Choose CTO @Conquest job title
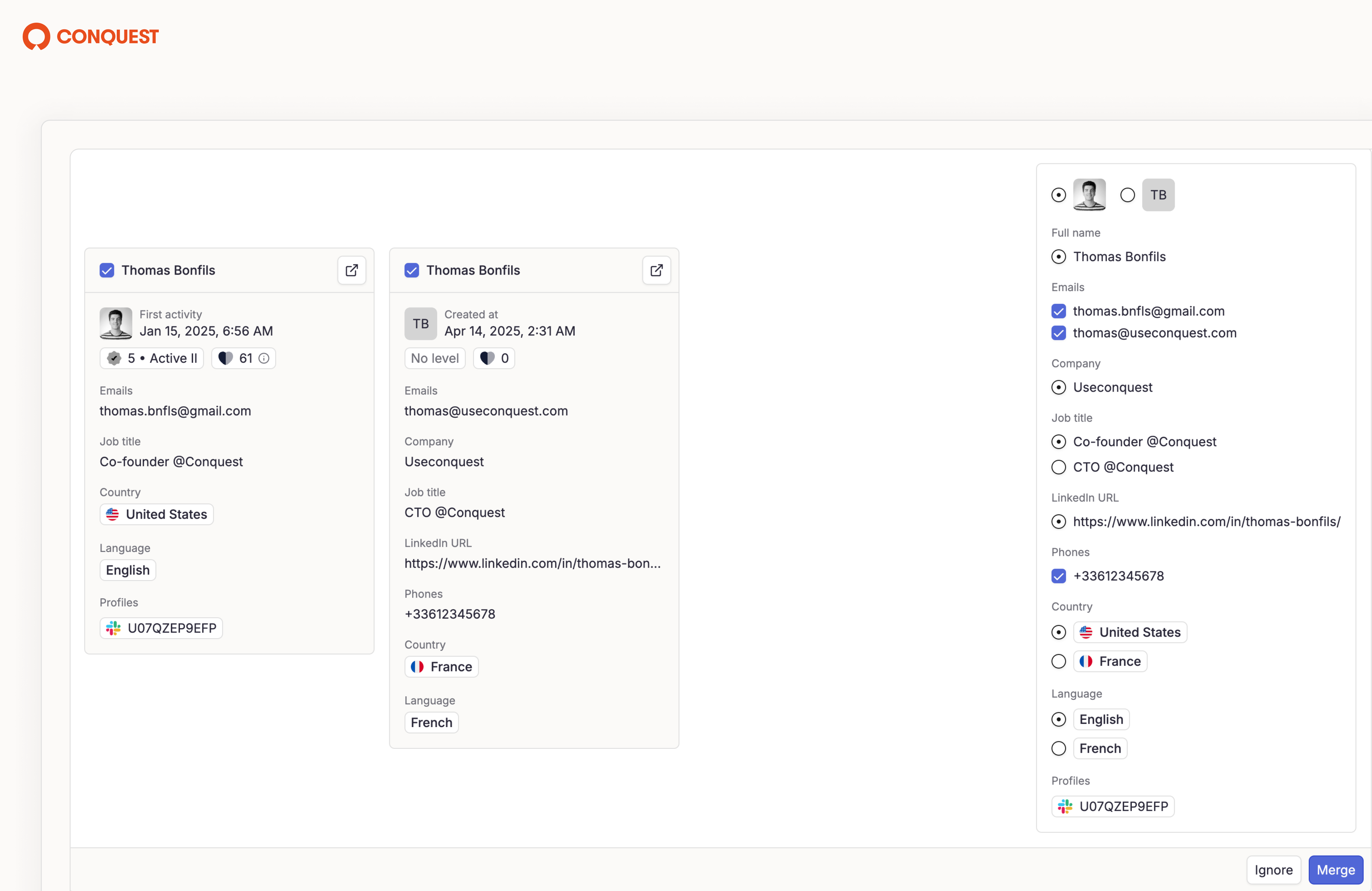The image size is (1372, 891). [1058, 467]
